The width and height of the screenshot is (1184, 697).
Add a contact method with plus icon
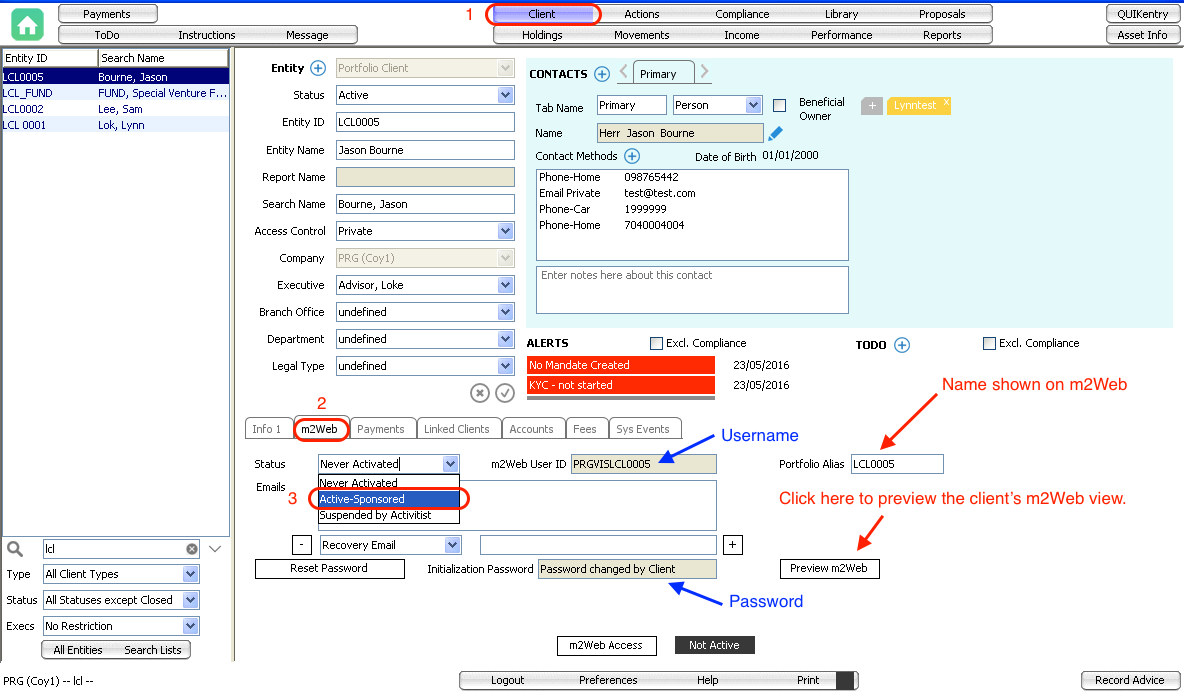tap(632, 156)
